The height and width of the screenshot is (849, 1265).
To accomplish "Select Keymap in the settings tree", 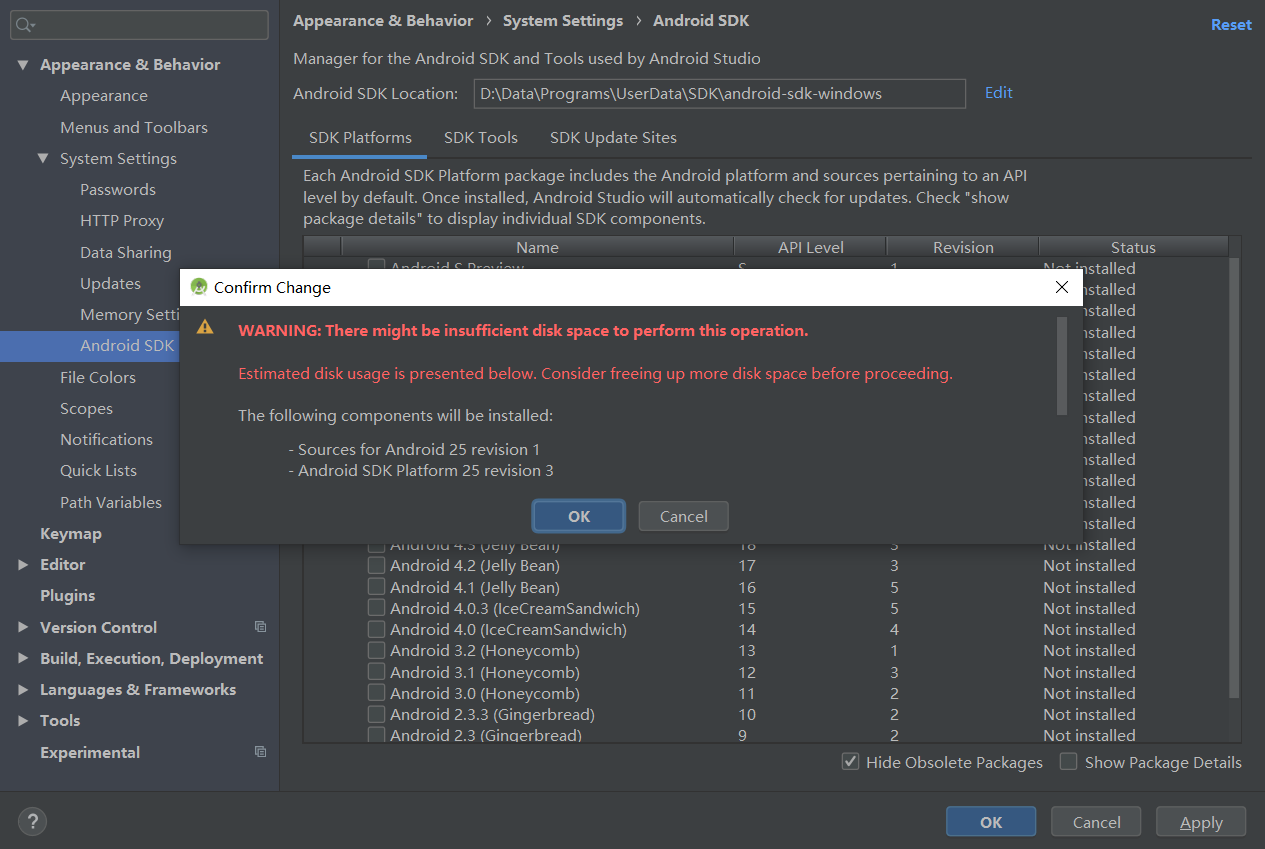I will tap(71, 533).
